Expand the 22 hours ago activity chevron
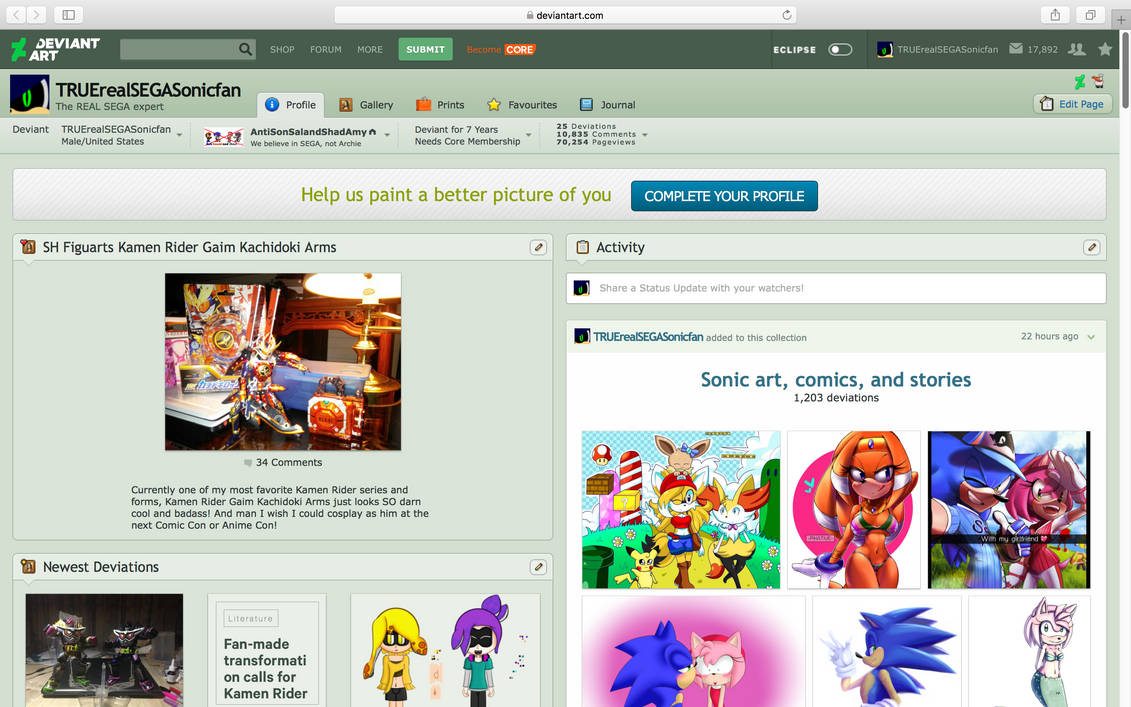Screen dimensions: 1131x707 [1091, 337]
